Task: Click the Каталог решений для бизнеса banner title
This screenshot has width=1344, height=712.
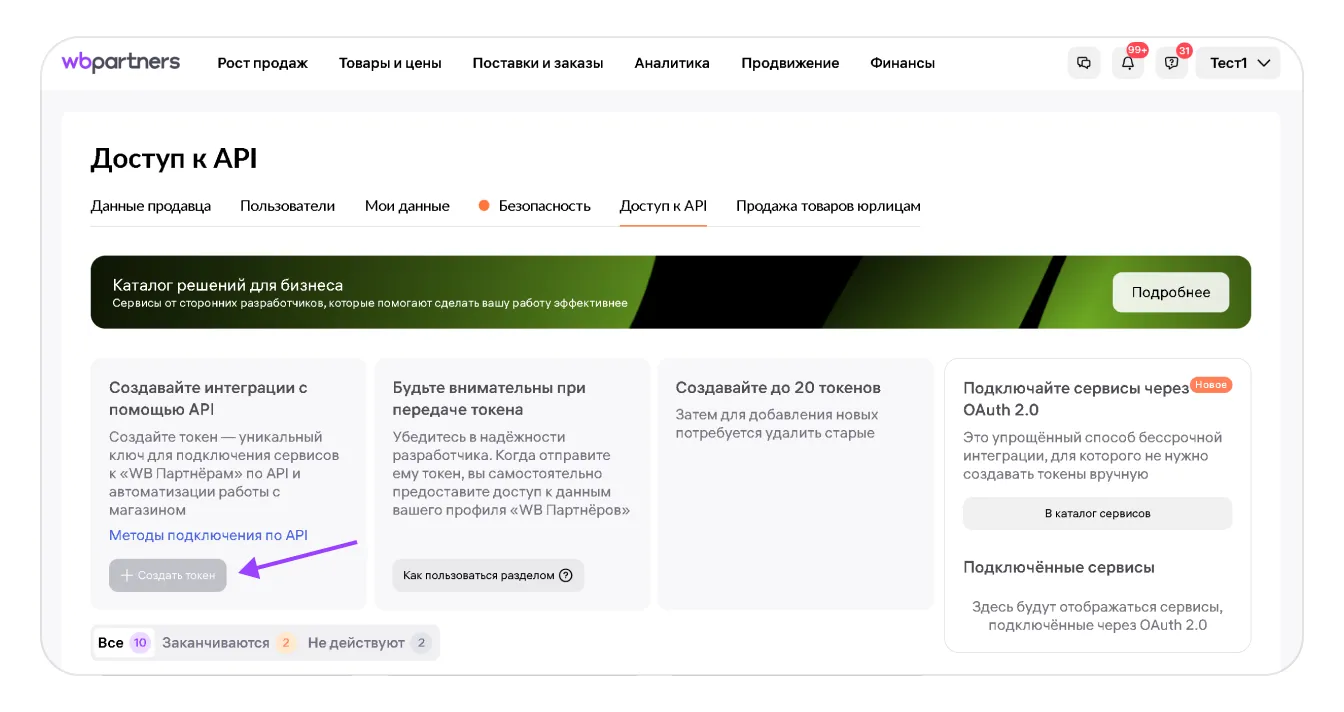Action: click(228, 285)
